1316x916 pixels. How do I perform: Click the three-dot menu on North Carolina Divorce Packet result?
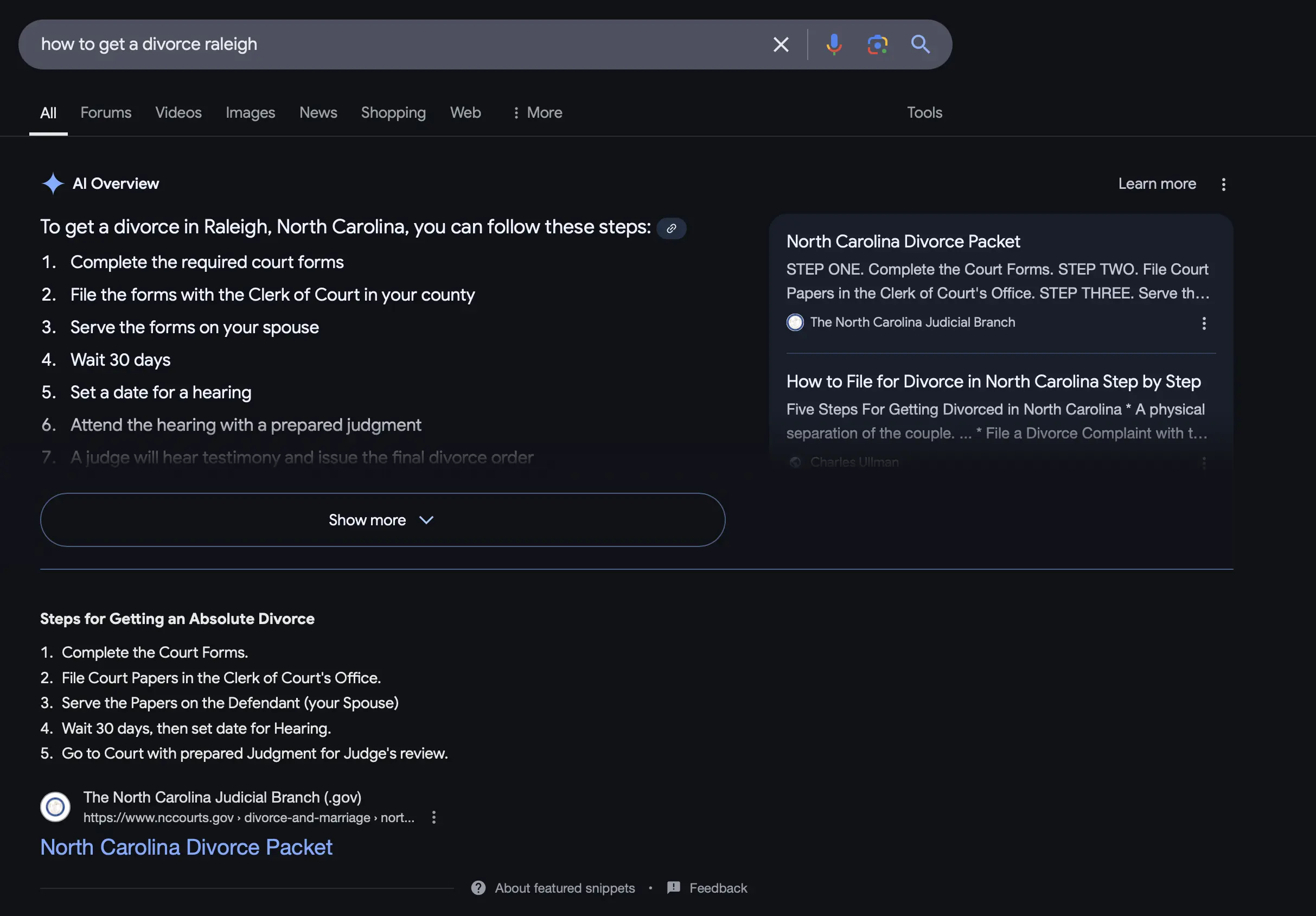tap(1205, 323)
